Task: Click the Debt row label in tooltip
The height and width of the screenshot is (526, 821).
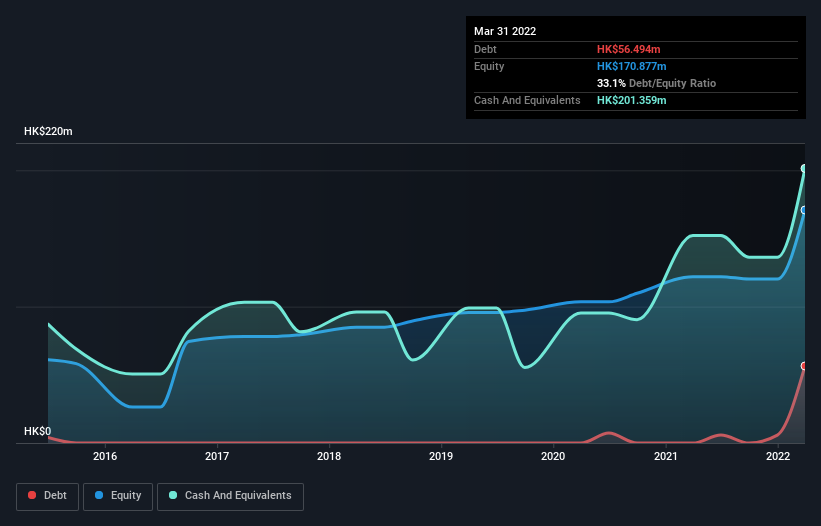Action: click(485, 49)
